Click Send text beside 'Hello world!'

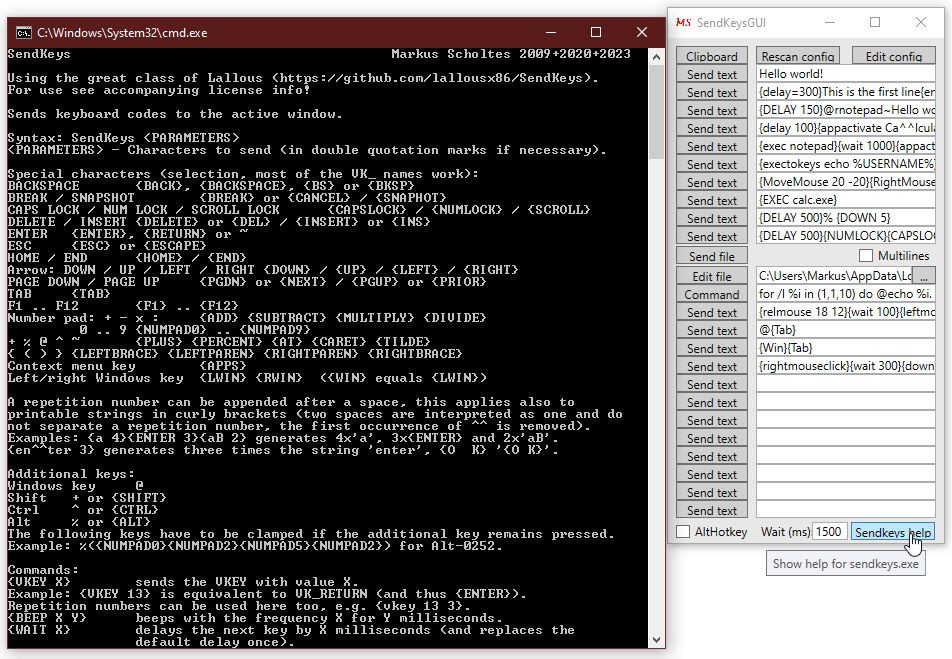coord(712,74)
